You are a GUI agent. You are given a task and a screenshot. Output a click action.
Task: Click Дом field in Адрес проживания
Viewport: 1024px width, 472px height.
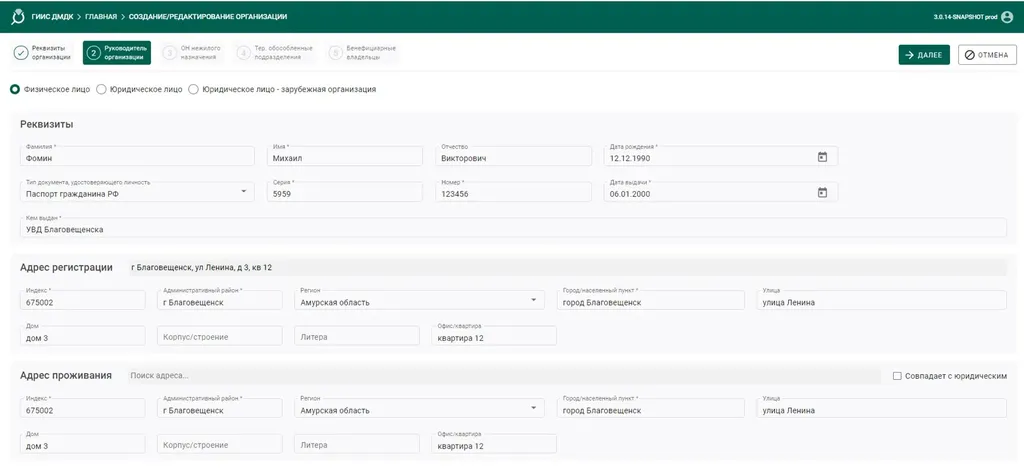[83, 444]
